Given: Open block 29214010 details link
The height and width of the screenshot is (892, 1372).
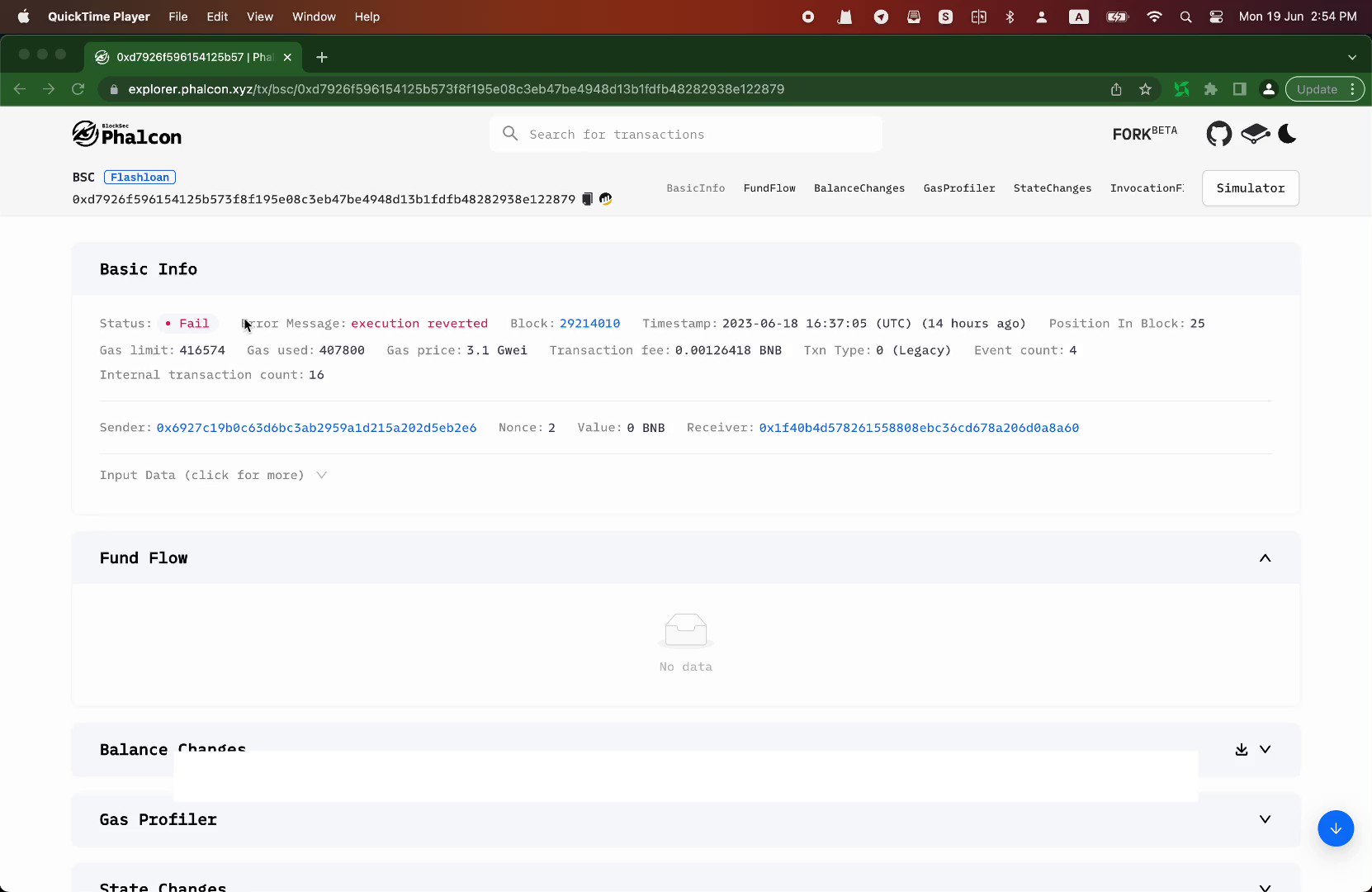Looking at the screenshot, I should (x=589, y=323).
